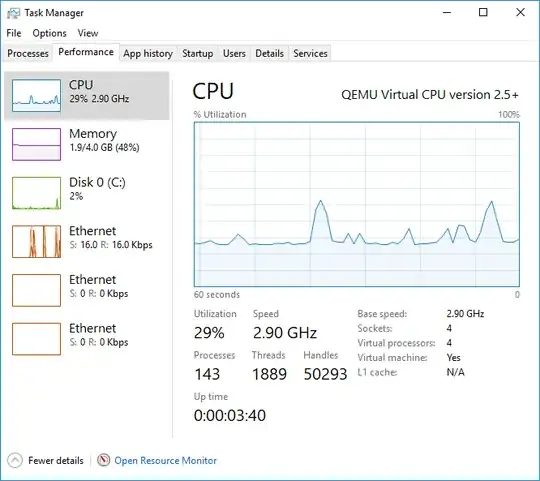This screenshot has width=540, height=481.
Task: Open Resource Monitor link
Action: point(165,461)
